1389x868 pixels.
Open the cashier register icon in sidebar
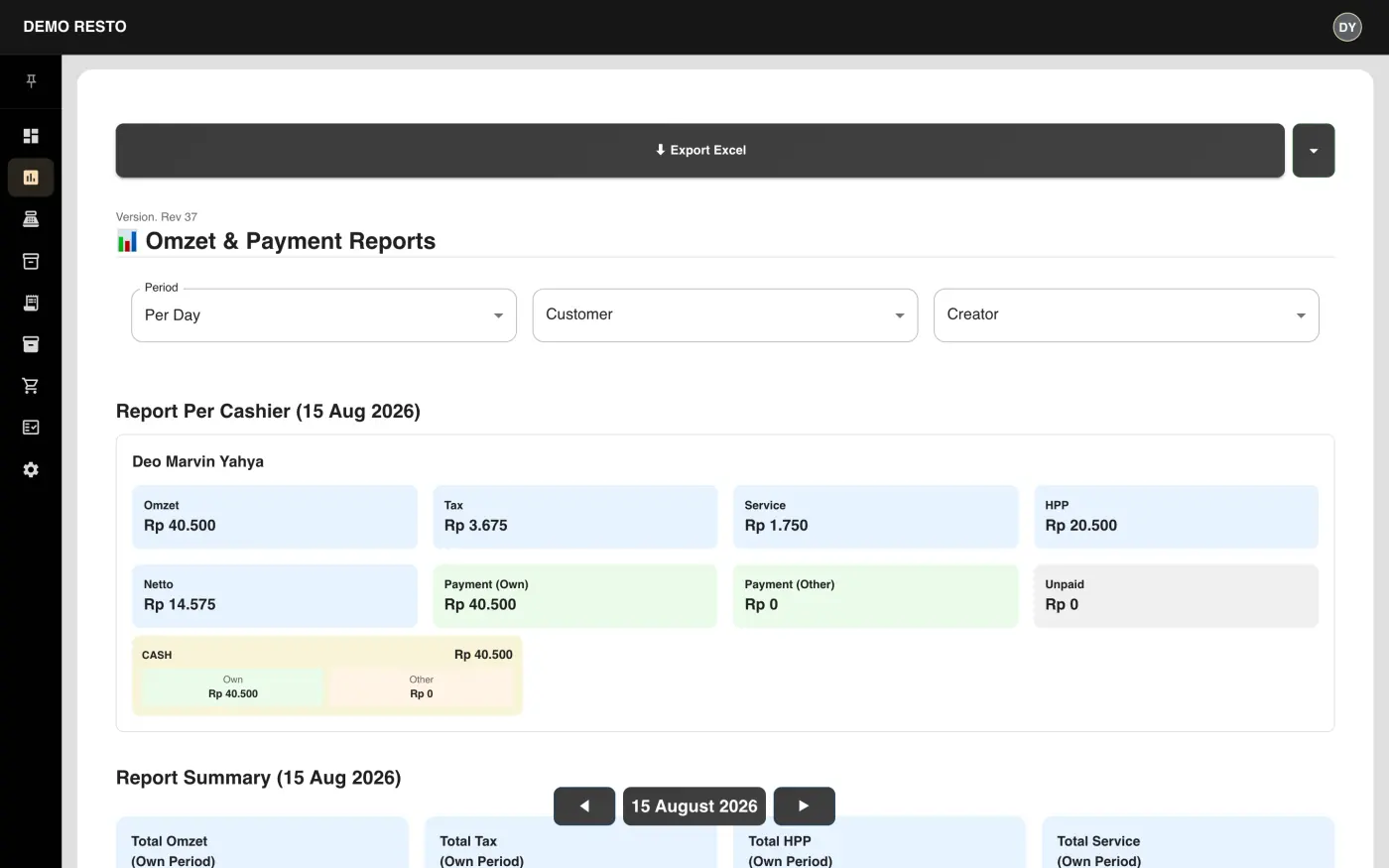[31, 219]
